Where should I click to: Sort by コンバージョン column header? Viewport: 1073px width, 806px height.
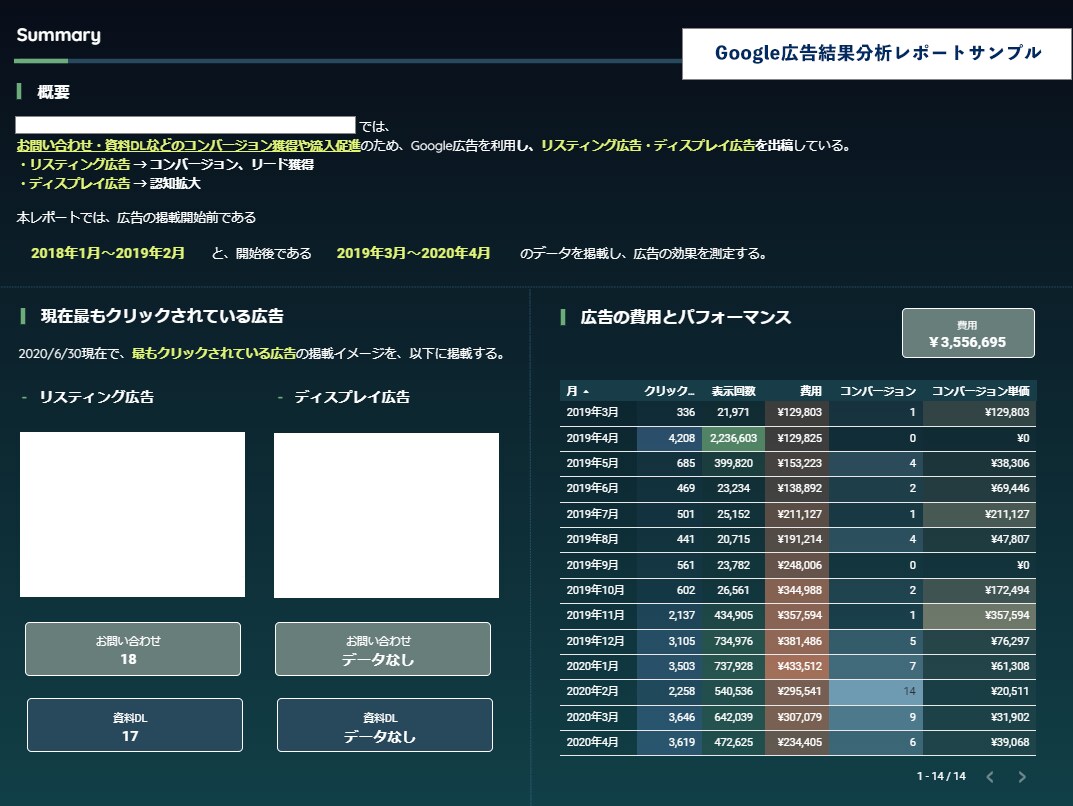pyautogui.click(x=877, y=391)
